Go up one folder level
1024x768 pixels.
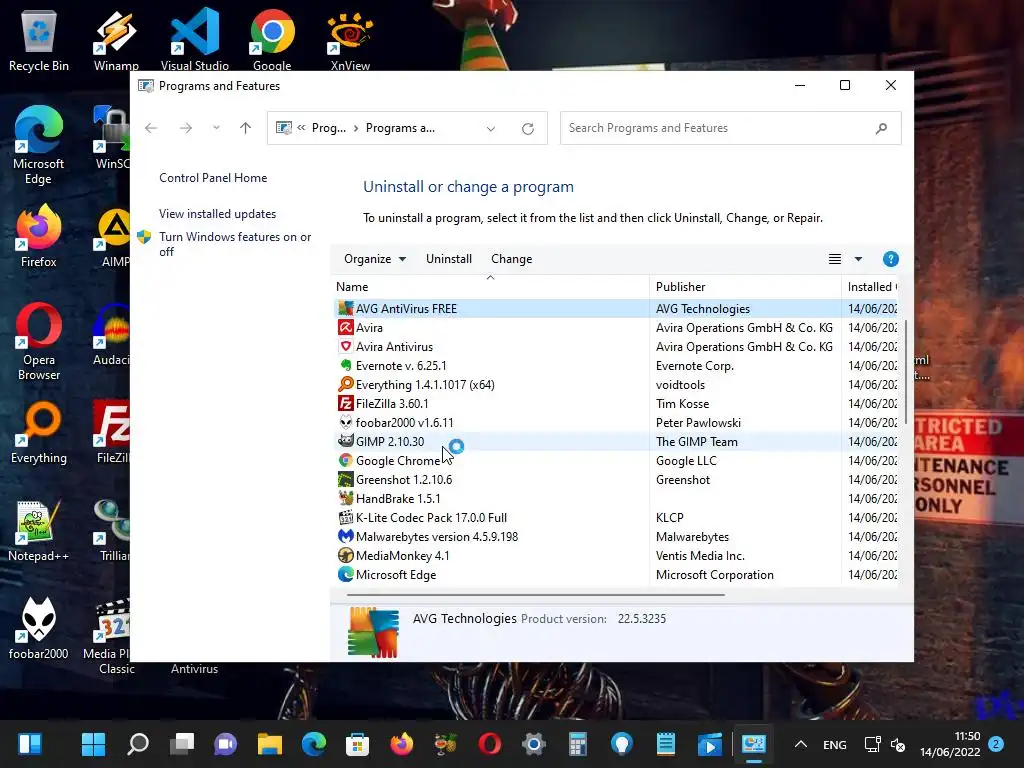246,128
